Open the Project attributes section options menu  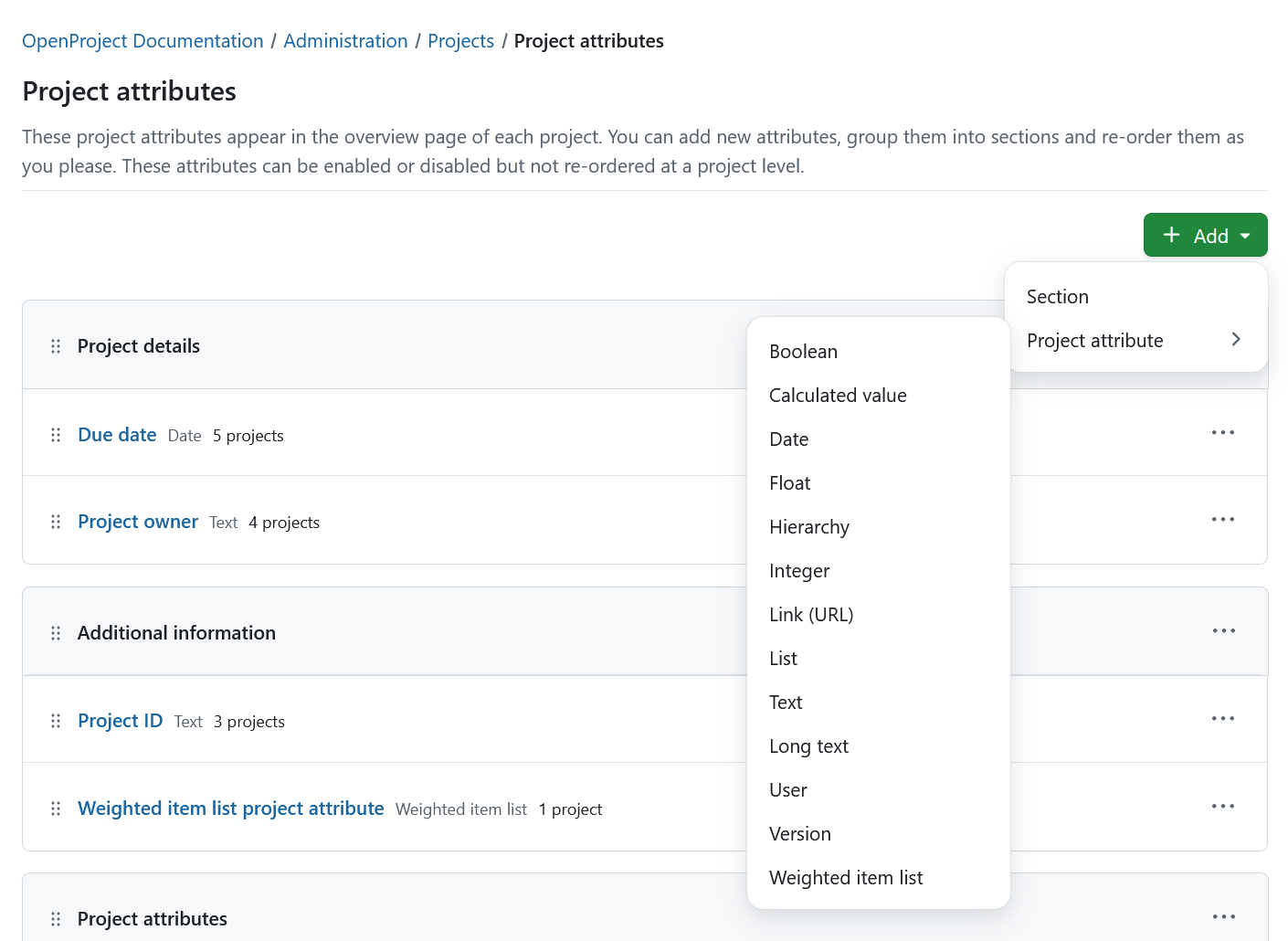click(1222, 916)
